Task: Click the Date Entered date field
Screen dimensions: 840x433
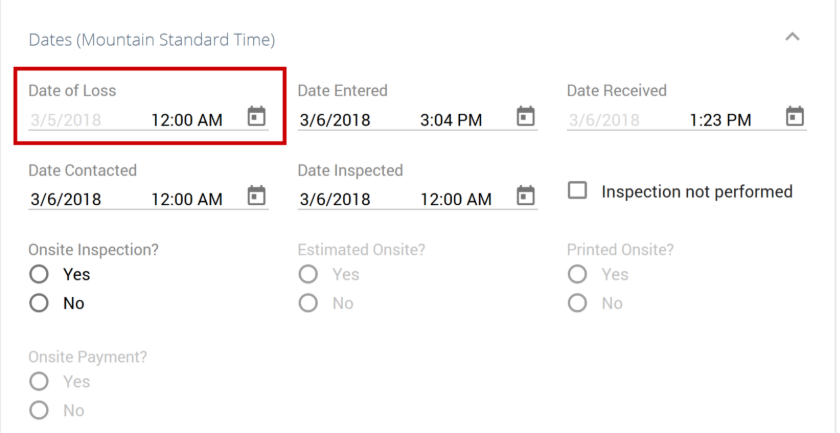Action: point(335,120)
